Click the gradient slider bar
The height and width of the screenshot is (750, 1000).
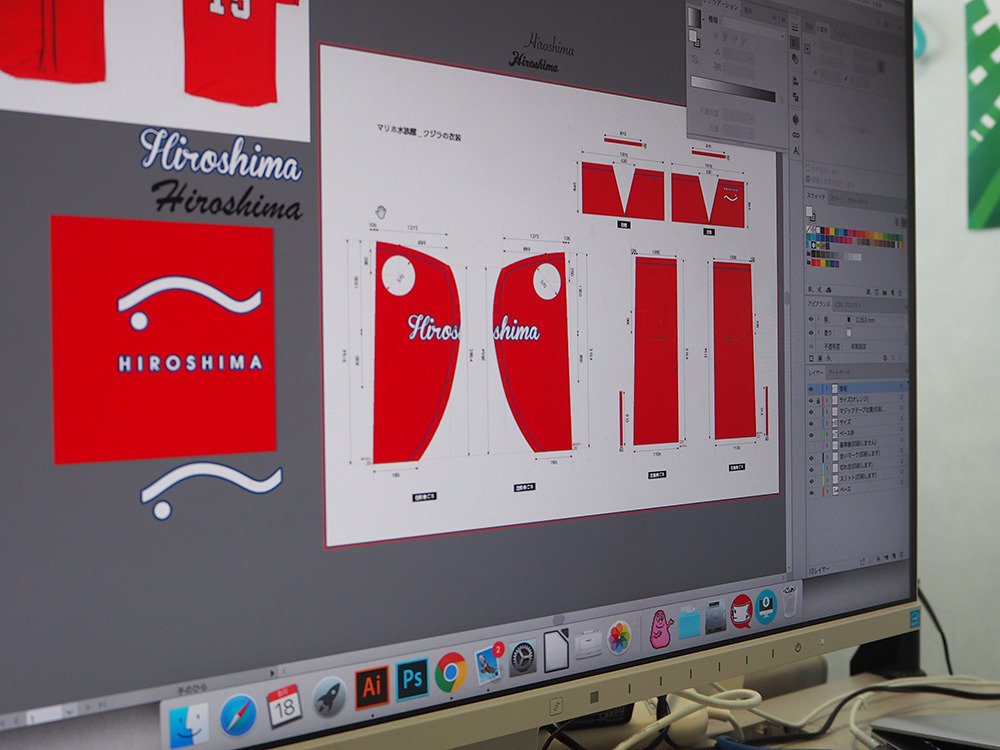pos(733,89)
